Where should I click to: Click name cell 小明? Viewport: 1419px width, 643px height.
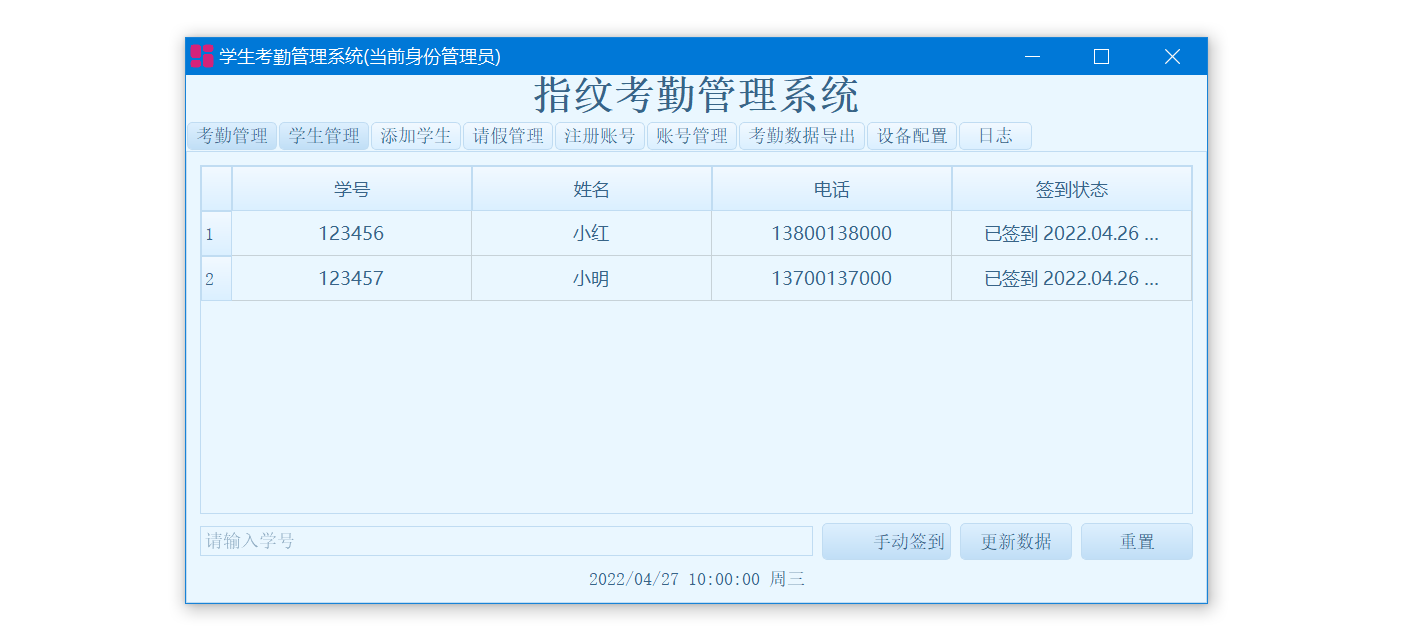pos(592,279)
